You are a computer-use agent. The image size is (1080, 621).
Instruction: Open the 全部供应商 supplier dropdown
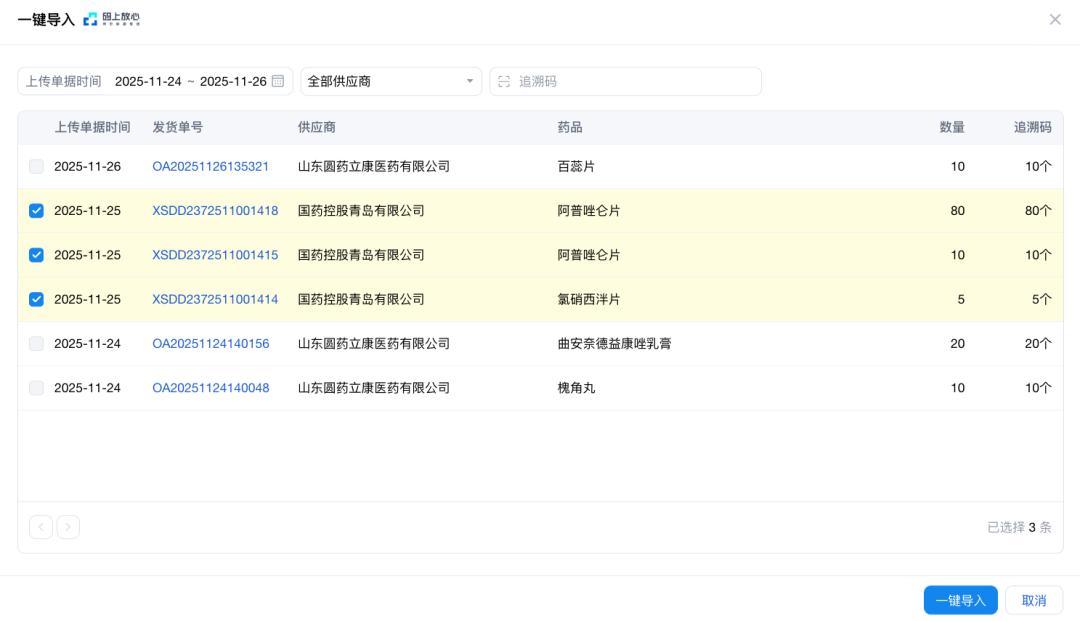pos(390,82)
